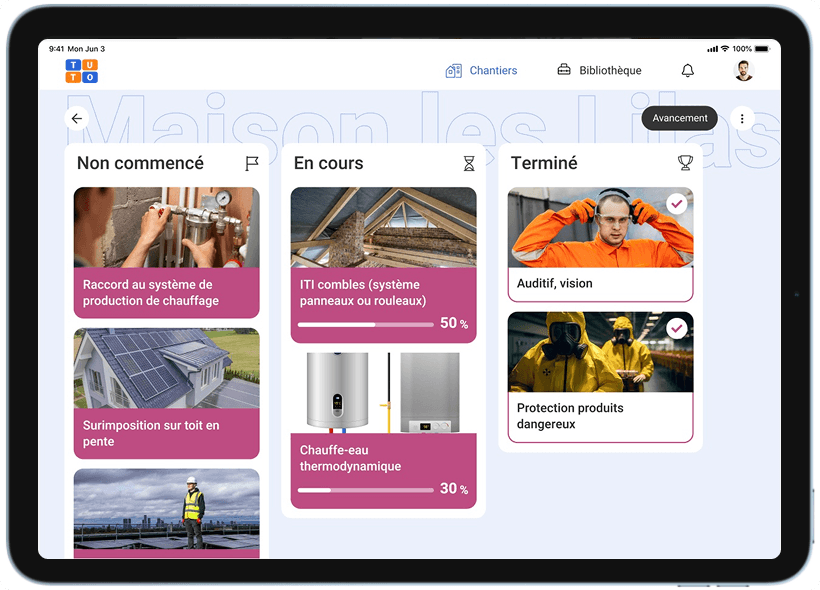
Task: Click the hourglass icon in En cours
Action: (469, 163)
